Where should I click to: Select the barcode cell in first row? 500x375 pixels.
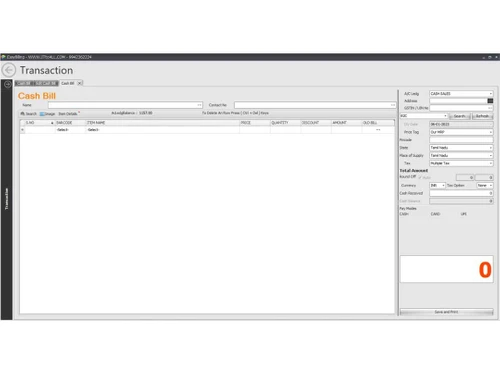tap(70, 130)
